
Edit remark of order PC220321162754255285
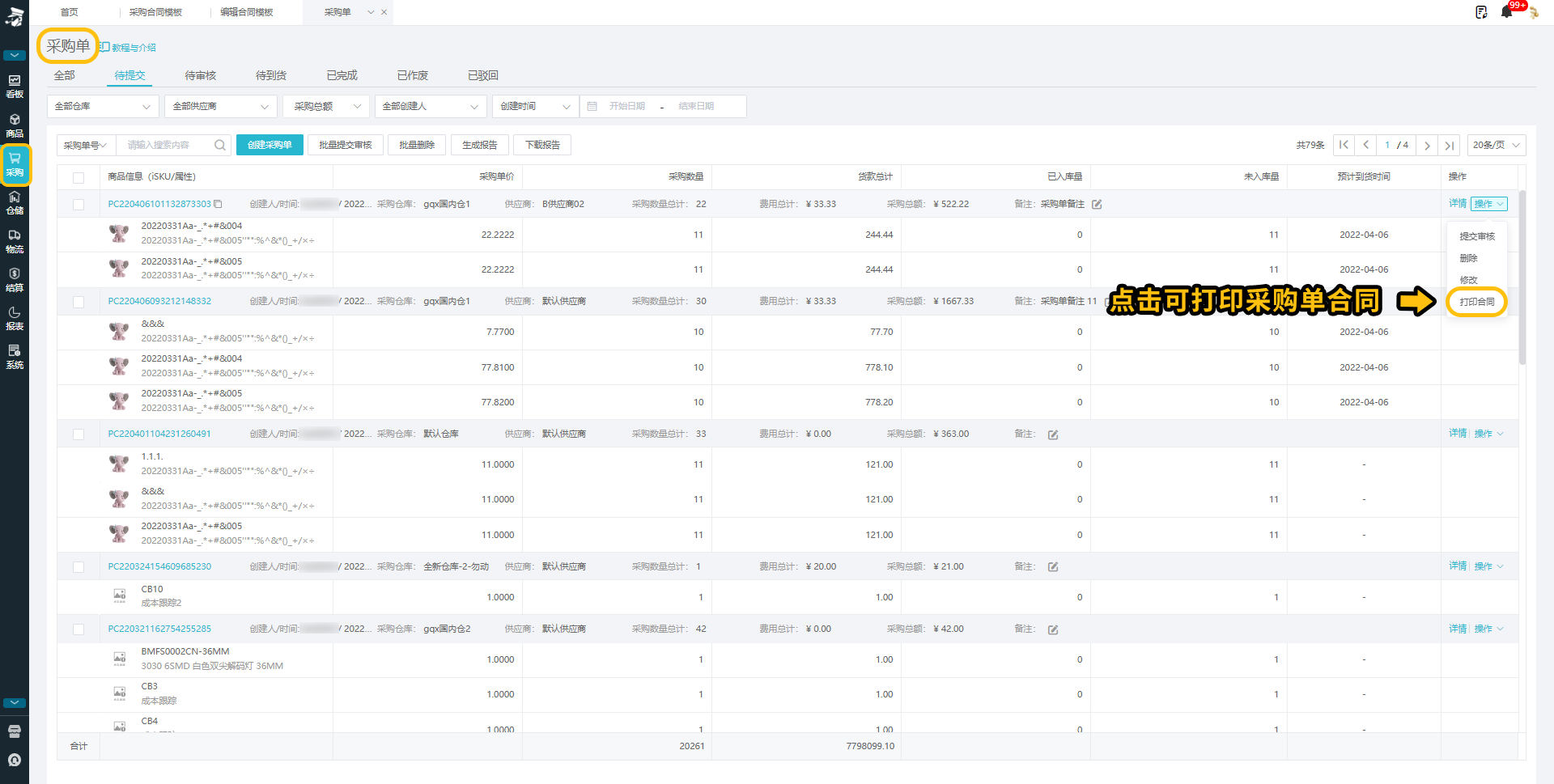point(1053,629)
